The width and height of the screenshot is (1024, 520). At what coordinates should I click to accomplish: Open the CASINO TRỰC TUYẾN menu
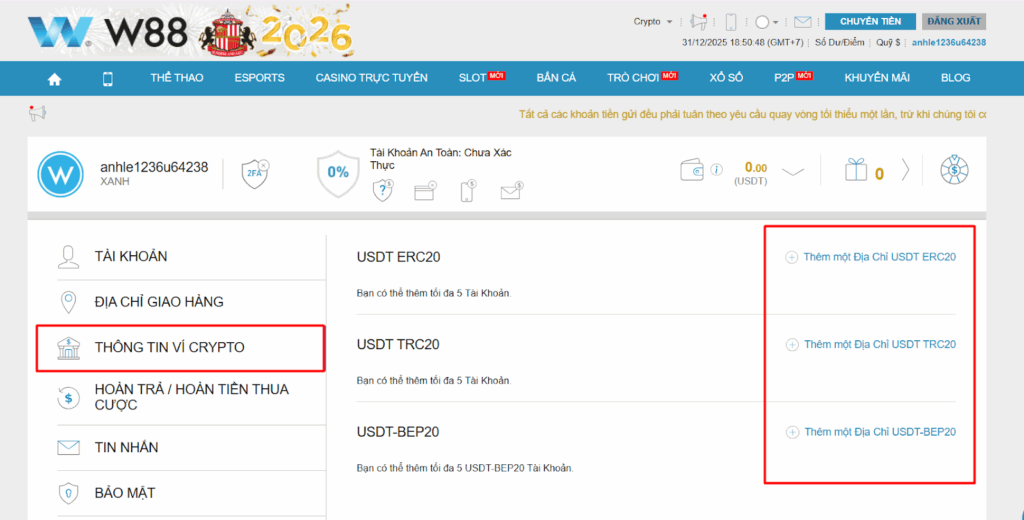click(x=371, y=78)
